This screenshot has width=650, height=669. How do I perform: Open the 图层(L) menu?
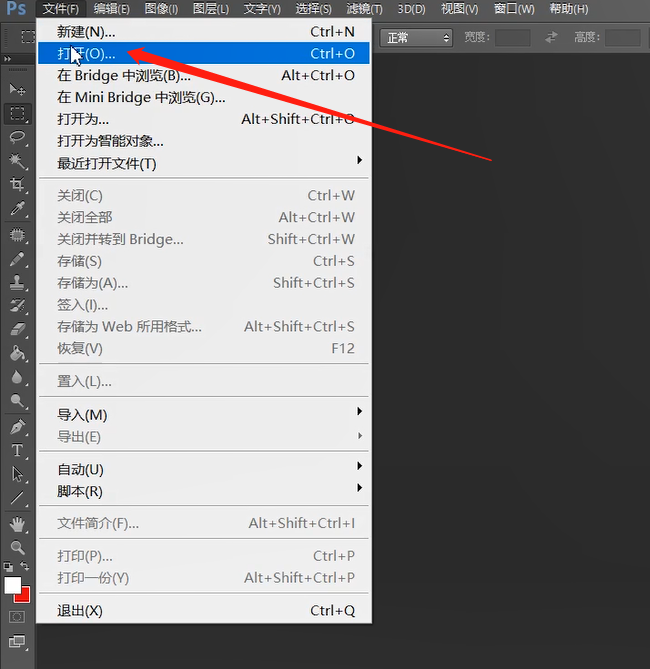tap(211, 9)
